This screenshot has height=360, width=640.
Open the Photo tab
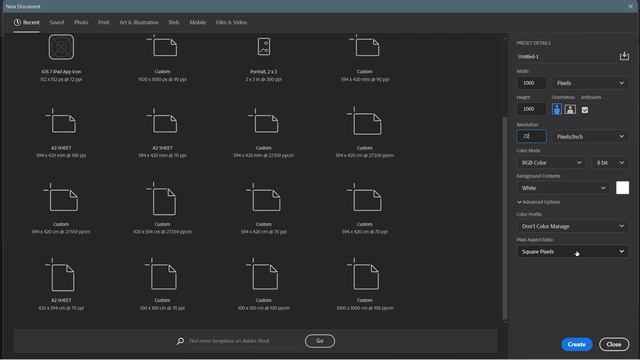pos(81,22)
